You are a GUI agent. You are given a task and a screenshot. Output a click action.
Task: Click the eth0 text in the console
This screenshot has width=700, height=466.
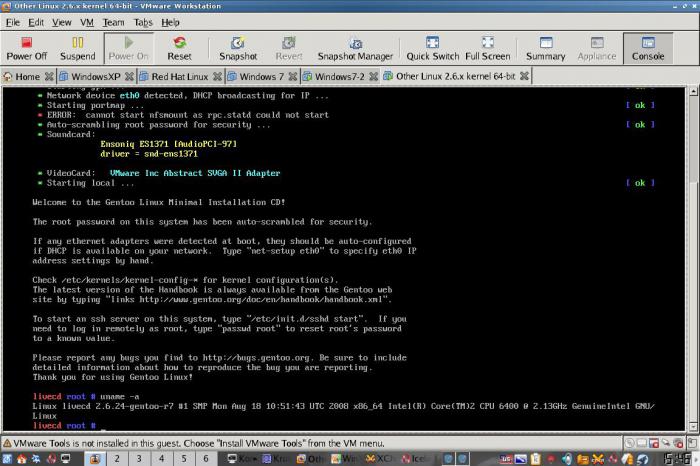tap(129, 96)
